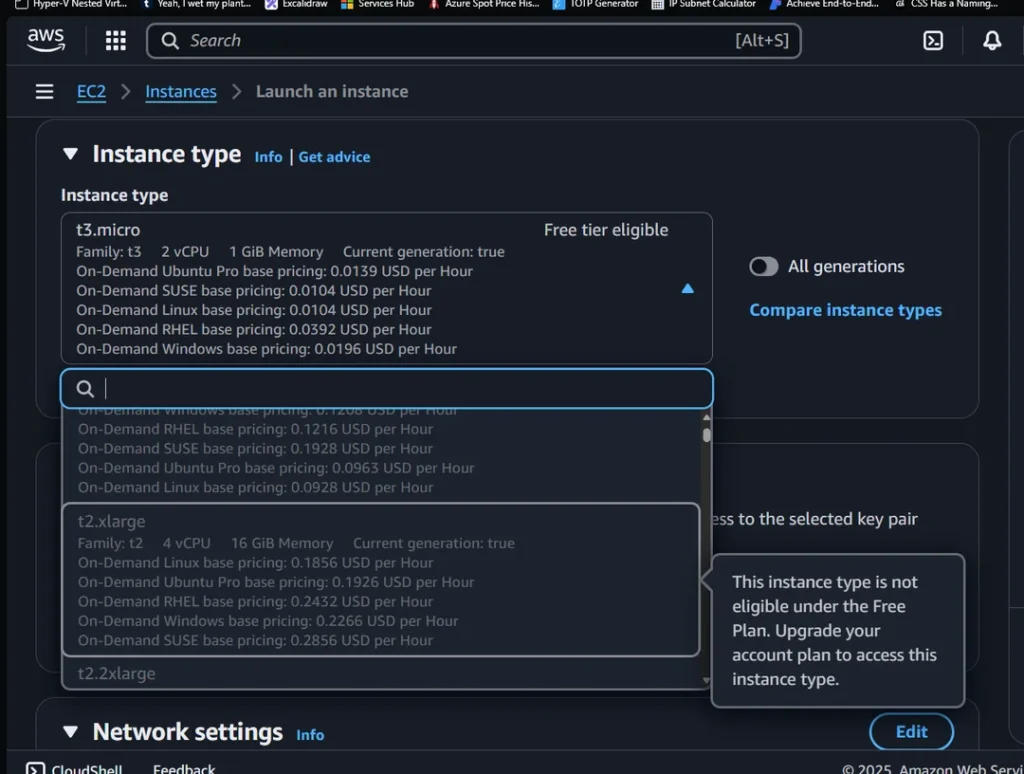Click t2.xlarge RHEL base pricing 0.2432 line

click(x=255, y=601)
